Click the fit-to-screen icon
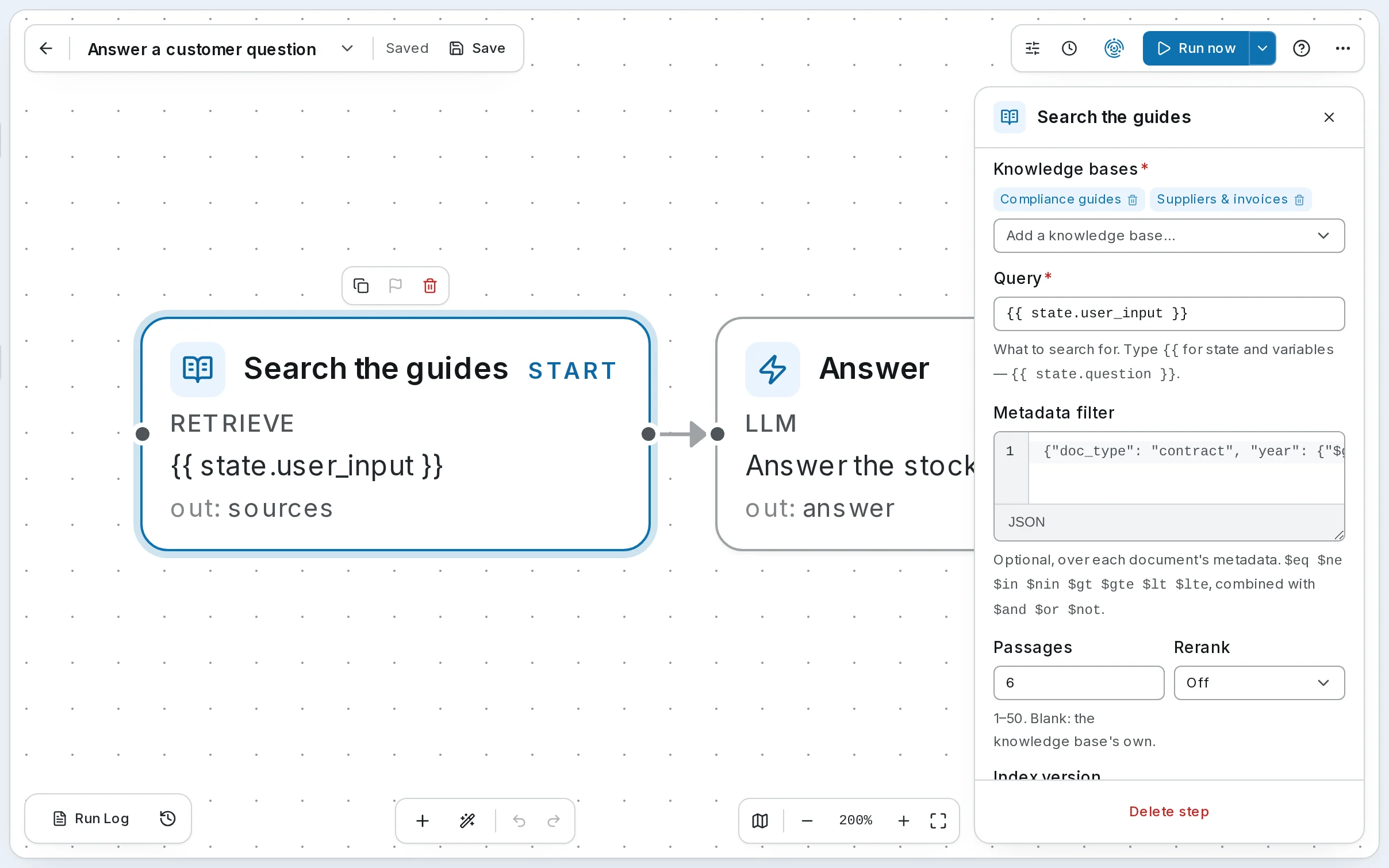Image resolution: width=1389 pixels, height=868 pixels. pos(938,821)
